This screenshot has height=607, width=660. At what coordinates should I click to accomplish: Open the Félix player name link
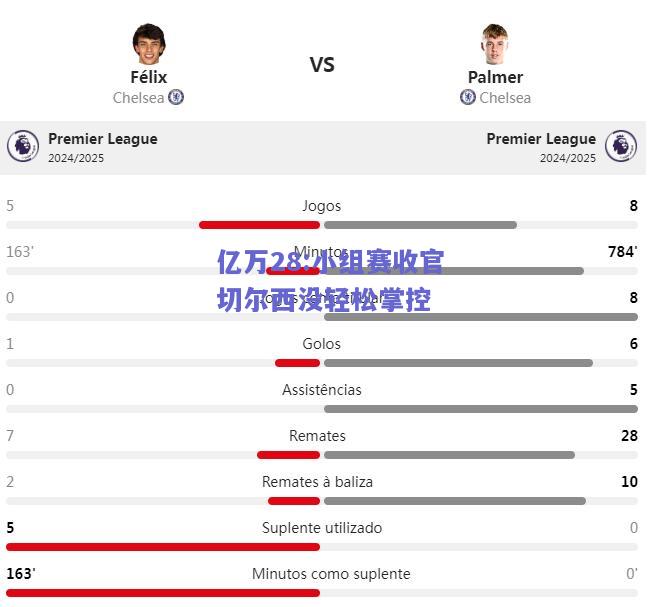(149, 77)
